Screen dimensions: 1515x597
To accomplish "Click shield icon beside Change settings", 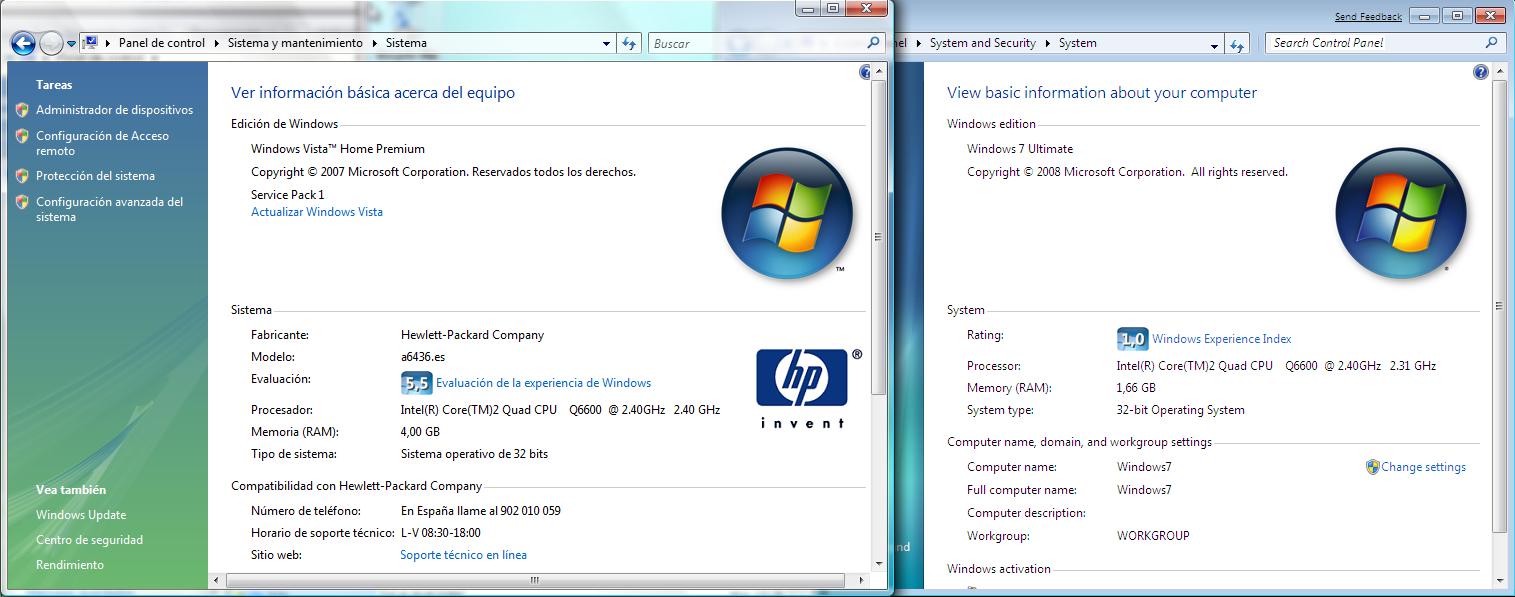I will coord(1372,467).
